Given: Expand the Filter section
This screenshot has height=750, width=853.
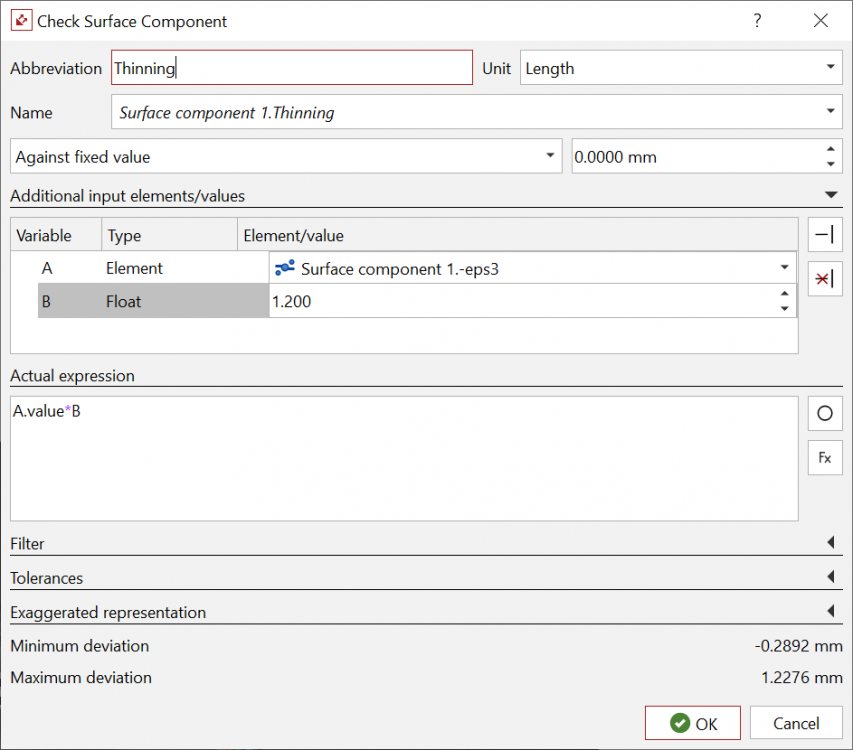Looking at the screenshot, I should point(830,544).
